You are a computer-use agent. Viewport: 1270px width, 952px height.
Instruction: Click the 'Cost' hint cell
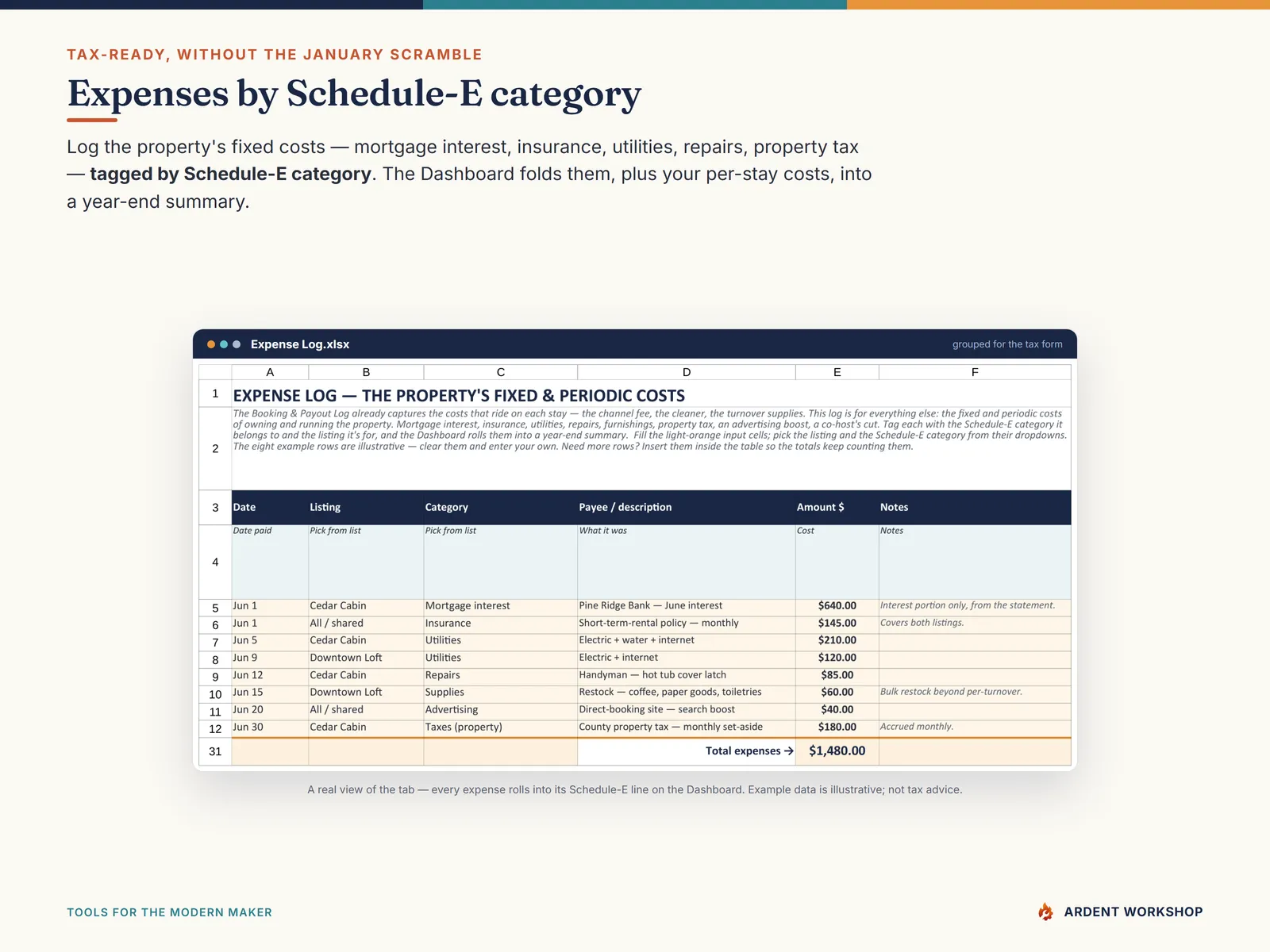click(837, 562)
